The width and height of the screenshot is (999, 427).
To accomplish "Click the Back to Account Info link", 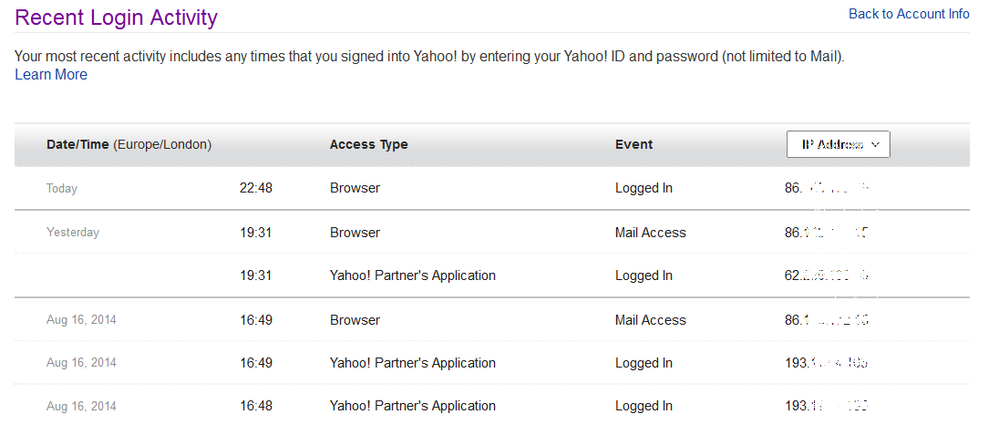I will (x=909, y=14).
